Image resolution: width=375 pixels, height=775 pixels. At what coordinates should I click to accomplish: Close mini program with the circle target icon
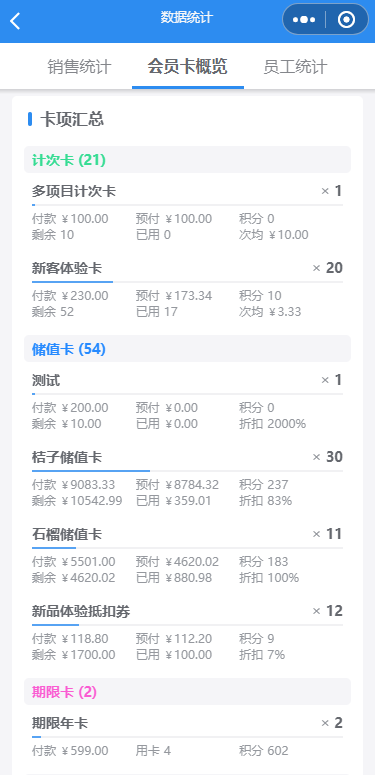(x=346, y=20)
